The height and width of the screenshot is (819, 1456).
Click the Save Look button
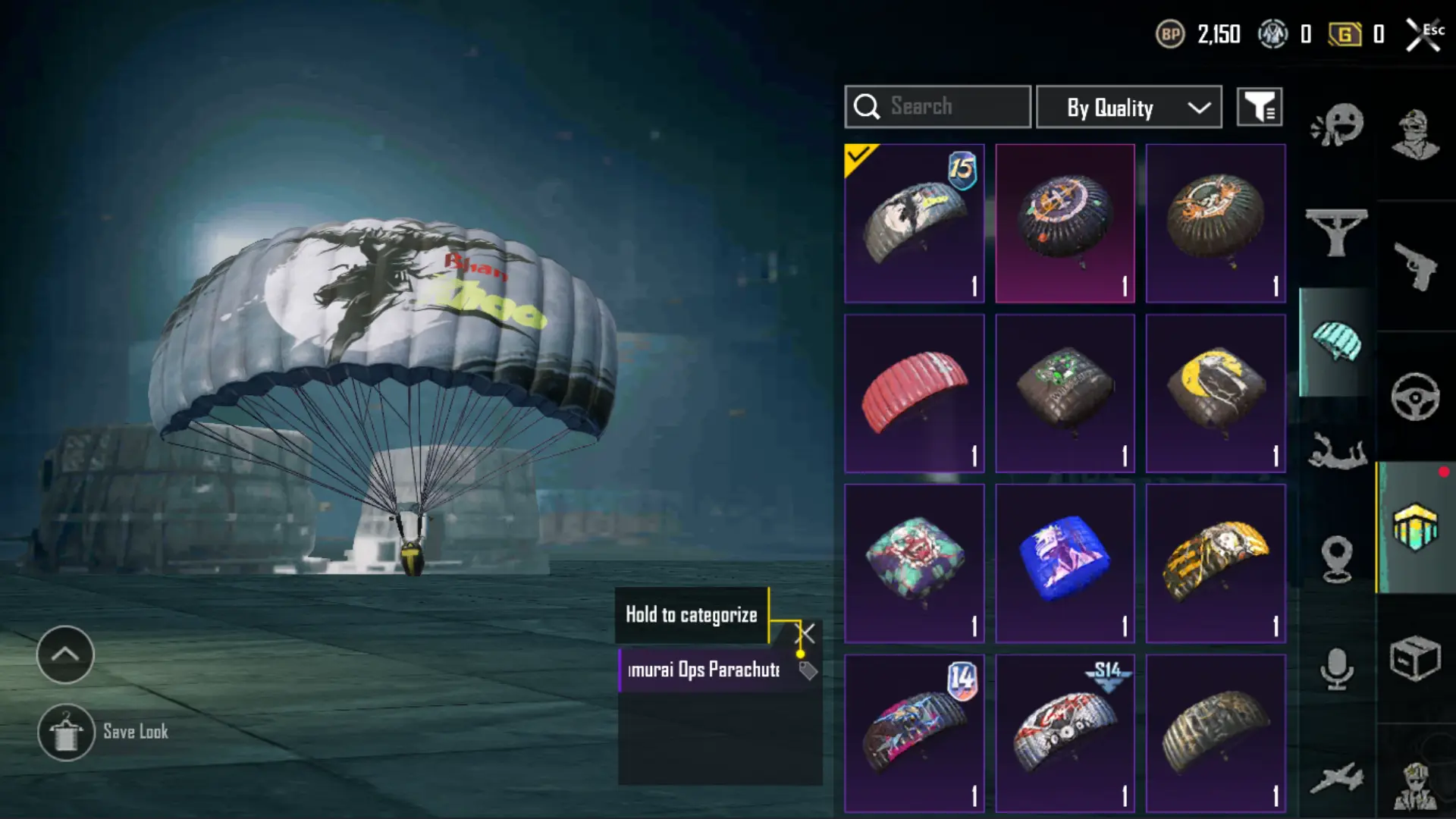click(104, 732)
